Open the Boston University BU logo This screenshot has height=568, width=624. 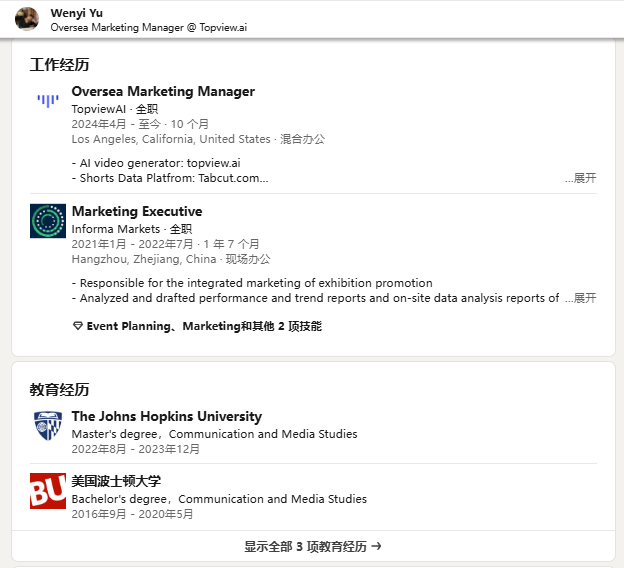[x=48, y=491]
